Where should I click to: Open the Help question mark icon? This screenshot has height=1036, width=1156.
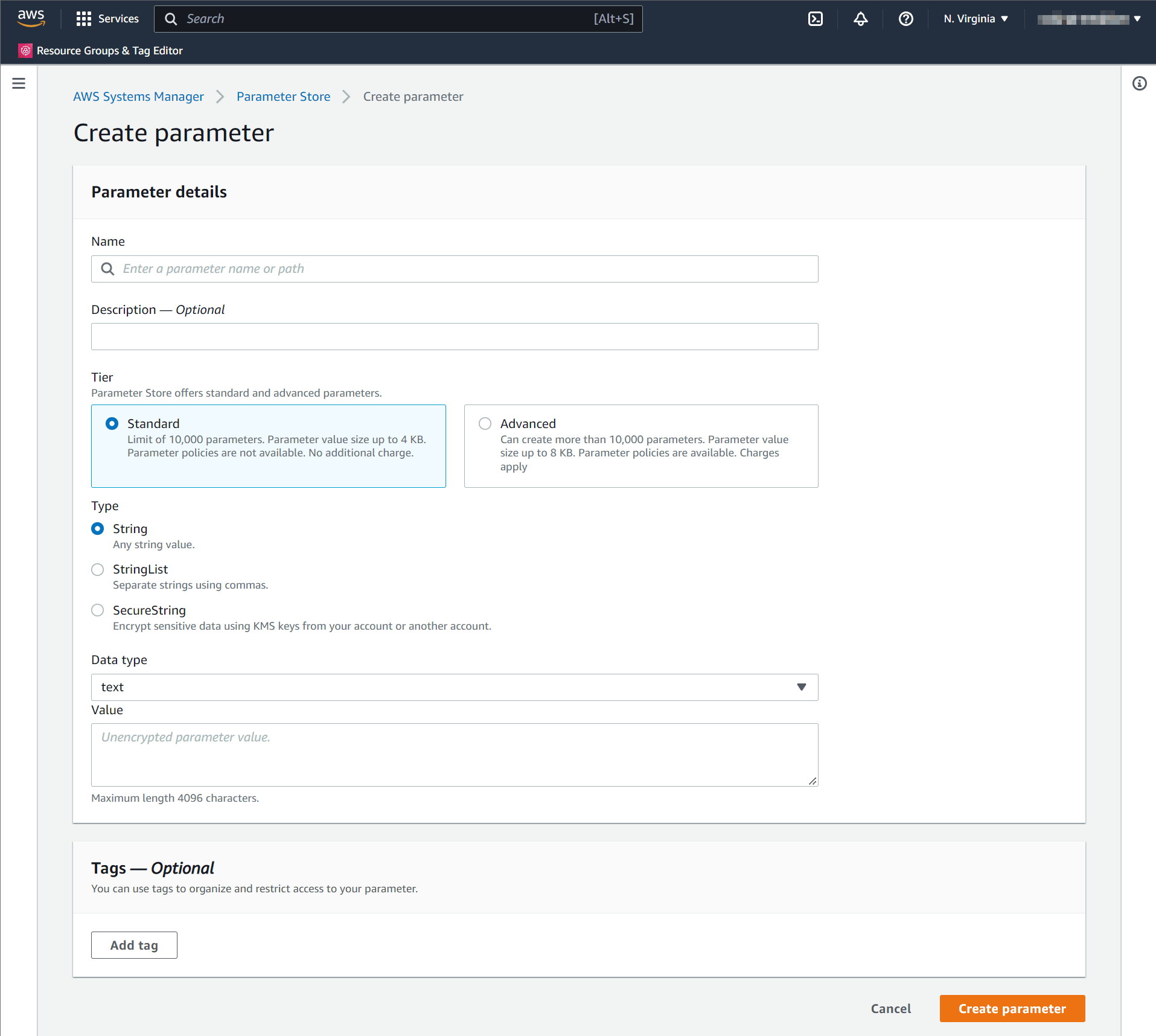(x=905, y=19)
